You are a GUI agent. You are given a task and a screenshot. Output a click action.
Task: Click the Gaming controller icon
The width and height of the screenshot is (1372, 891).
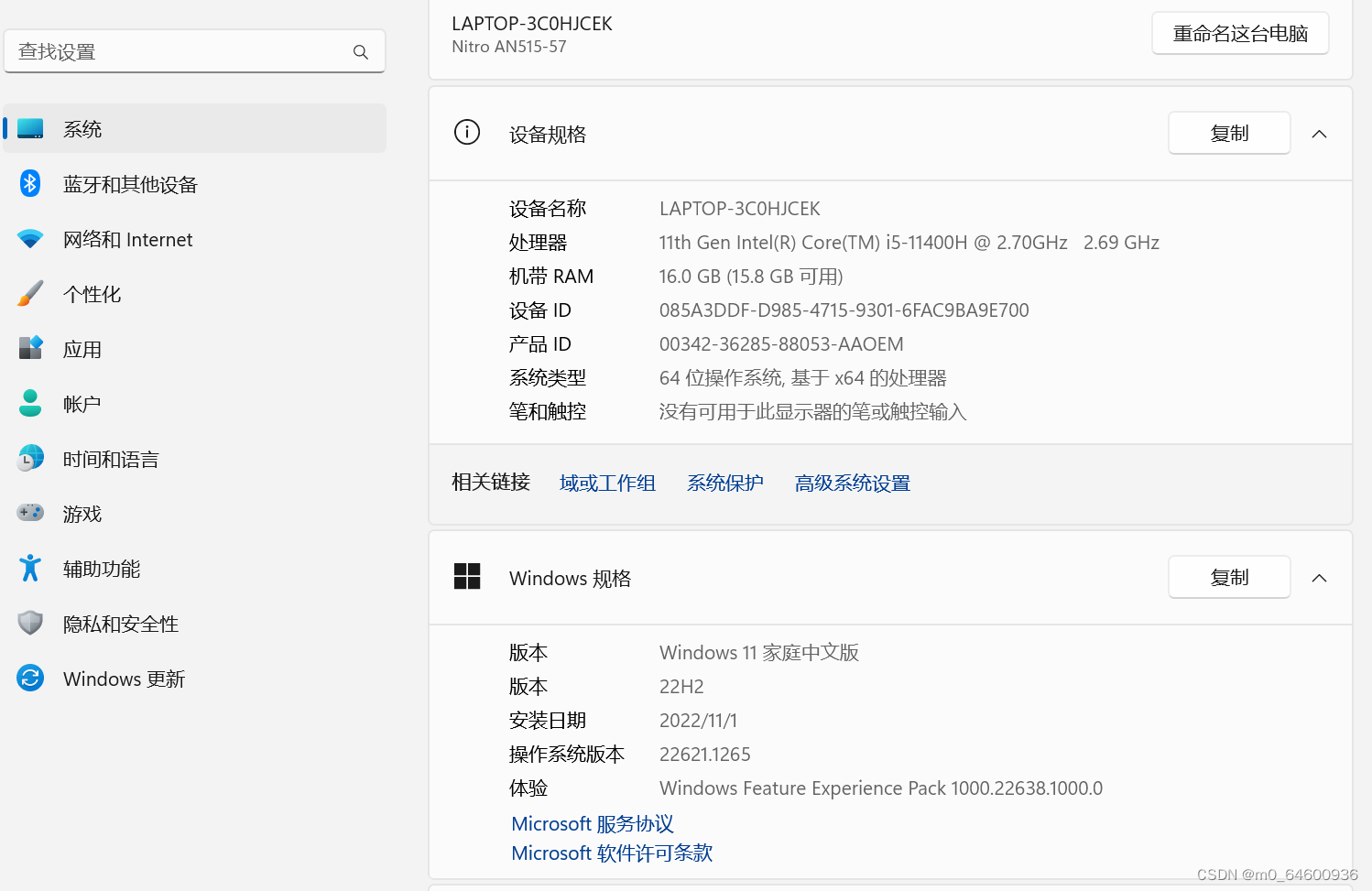[x=30, y=513]
